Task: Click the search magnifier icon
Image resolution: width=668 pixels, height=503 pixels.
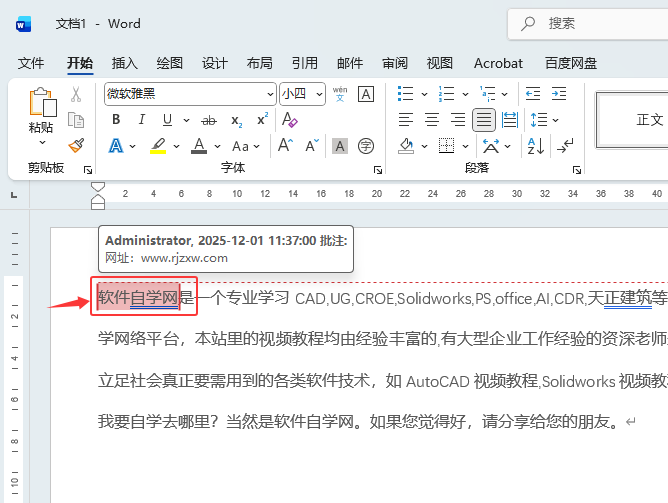Action: tap(528, 23)
